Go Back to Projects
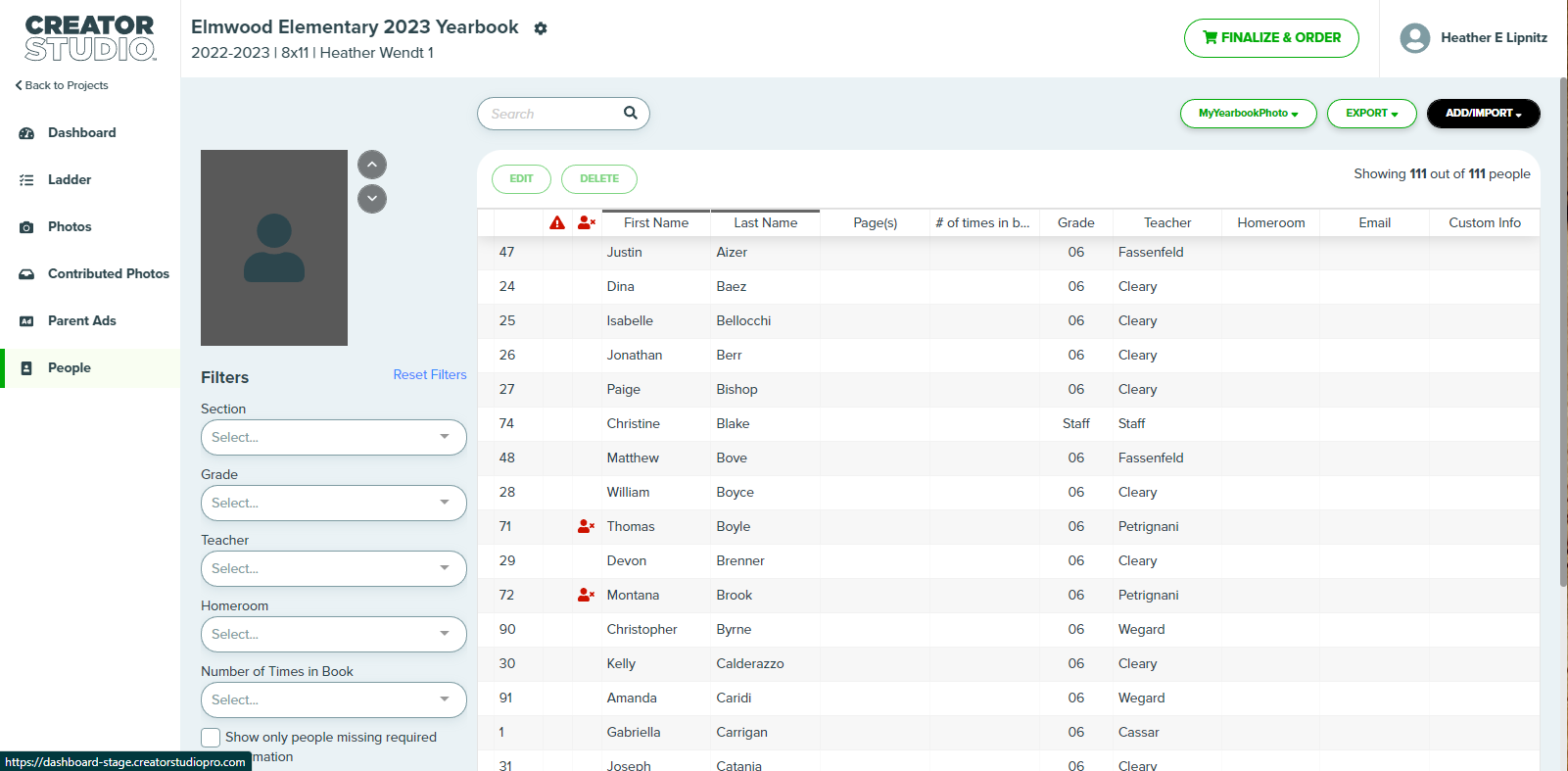Viewport: 1568px width, 771px height. pyautogui.click(x=62, y=85)
